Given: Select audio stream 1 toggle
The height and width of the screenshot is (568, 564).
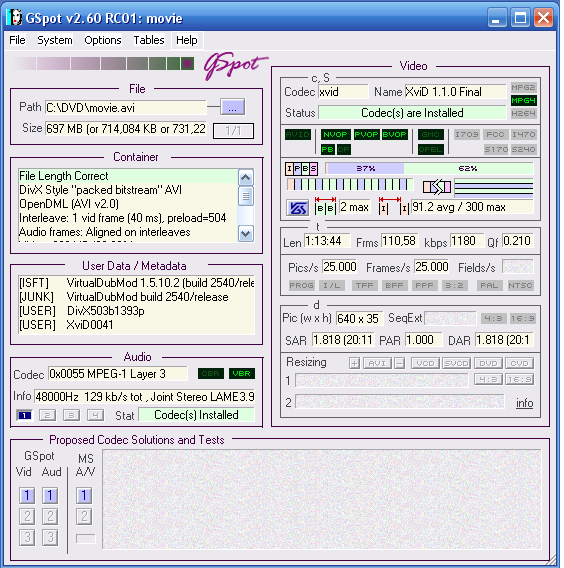Looking at the screenshot, I should [25, 415].
